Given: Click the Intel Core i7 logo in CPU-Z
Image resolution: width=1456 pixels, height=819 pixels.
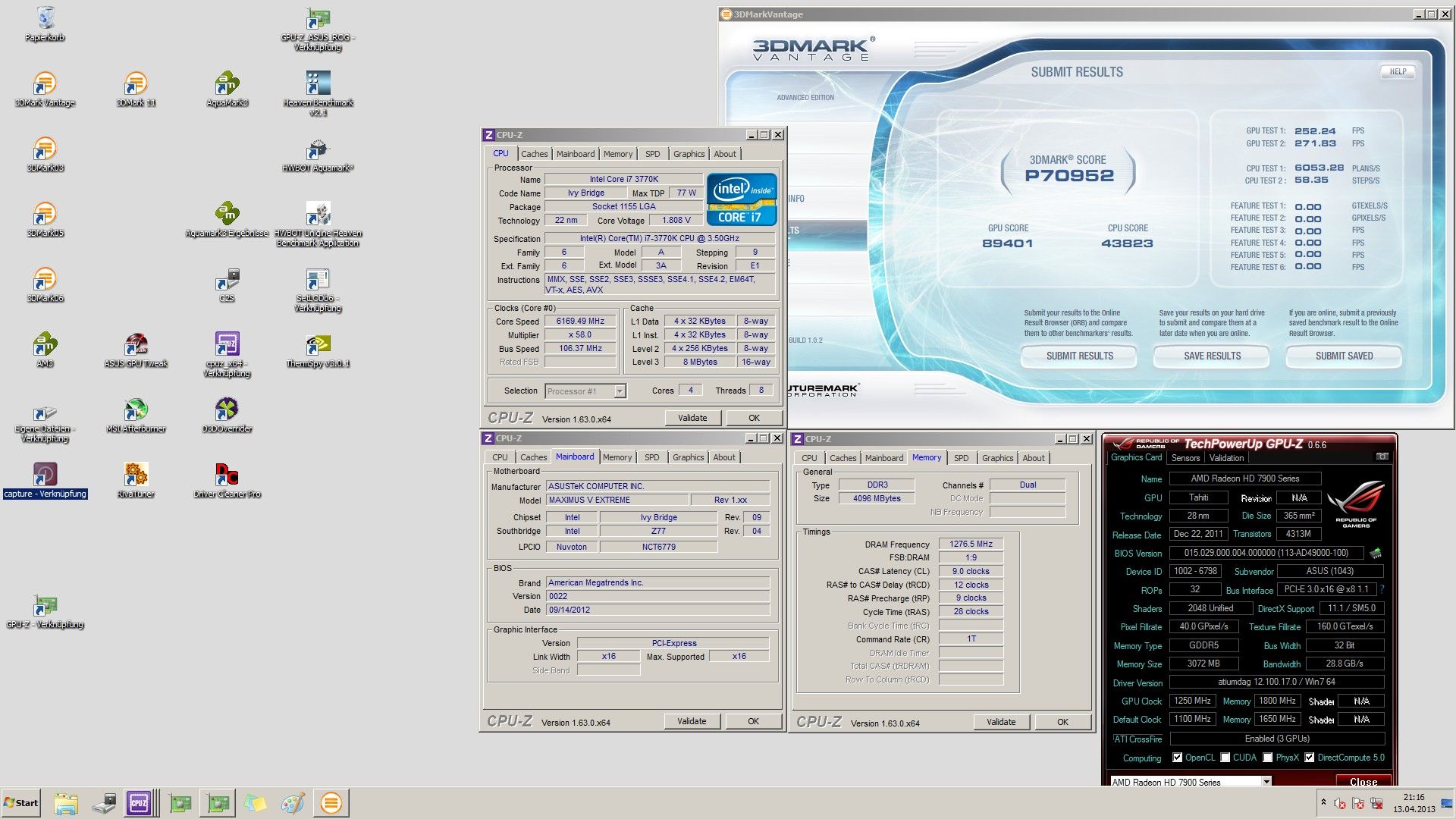Looking at the screenshot, I should (x=742, y=199).
